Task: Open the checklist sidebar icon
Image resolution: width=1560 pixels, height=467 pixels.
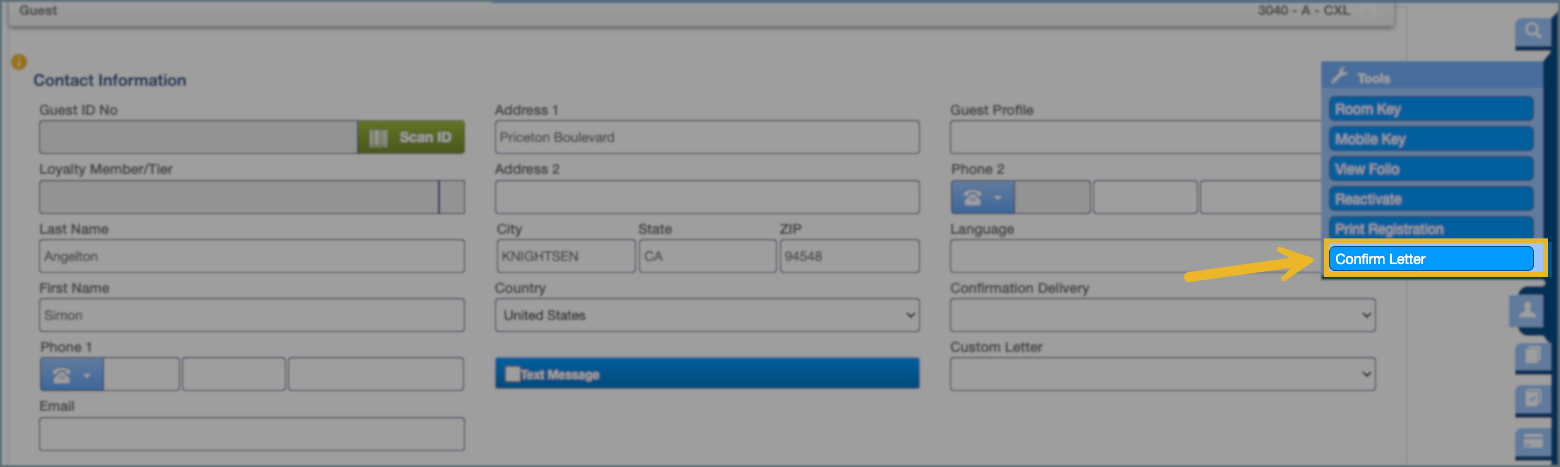Action: [1530, 400]
